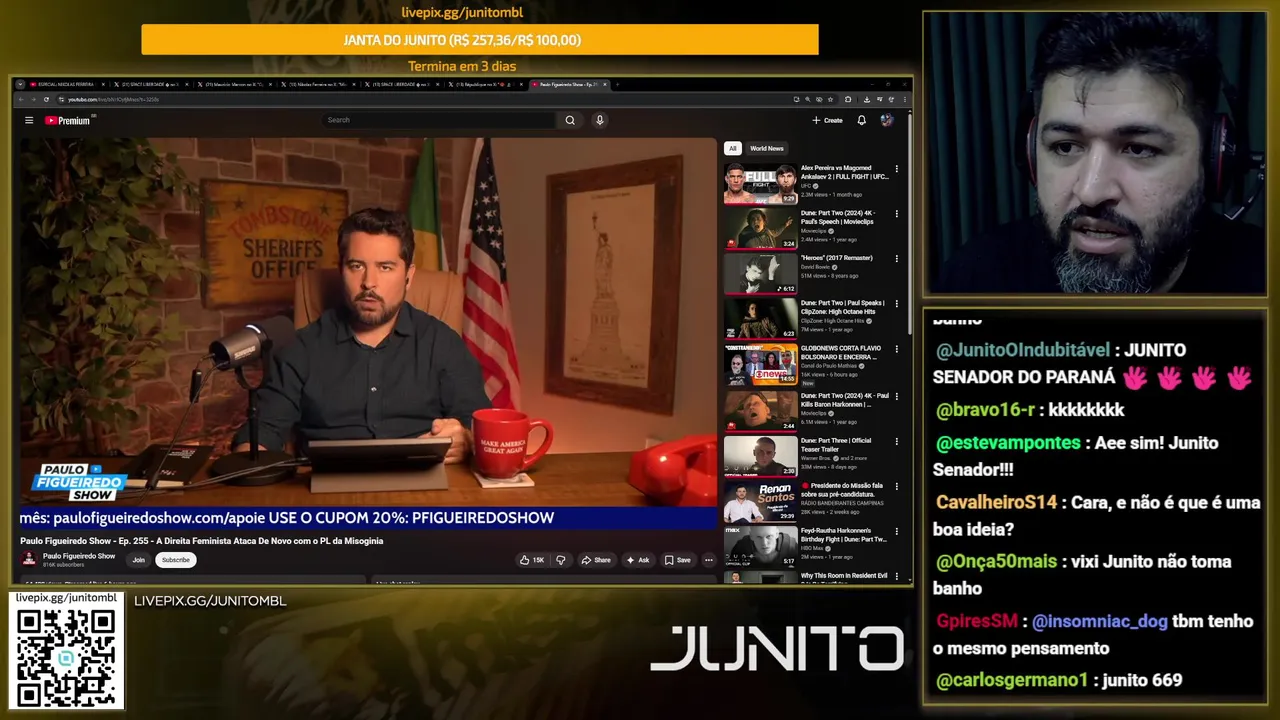
Task: Click the YouTube search input field
Action: coord(440,120)
